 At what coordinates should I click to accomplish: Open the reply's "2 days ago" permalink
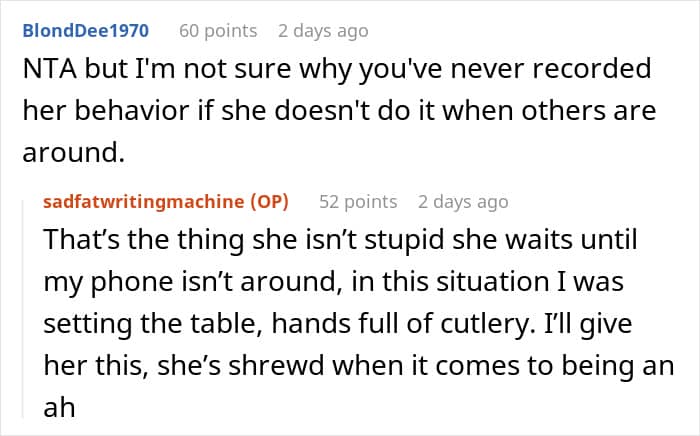click(463, 201)
